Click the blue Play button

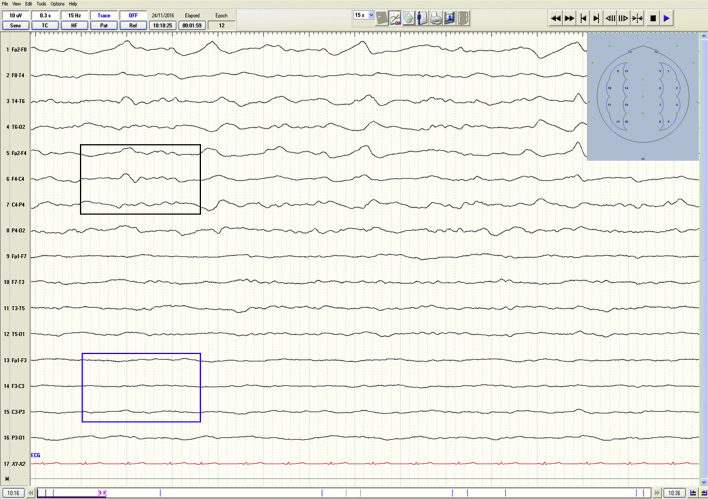coord(667,18)
